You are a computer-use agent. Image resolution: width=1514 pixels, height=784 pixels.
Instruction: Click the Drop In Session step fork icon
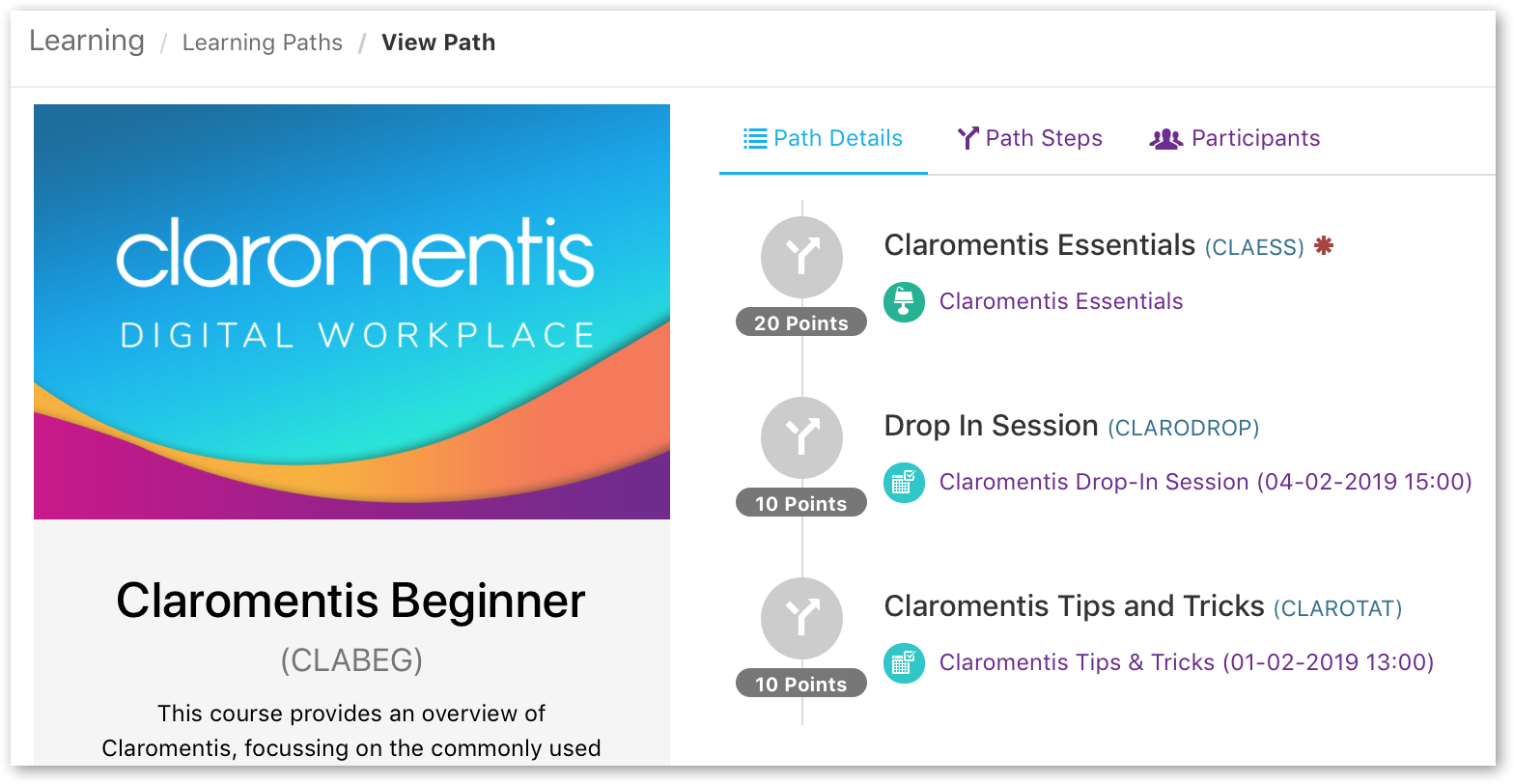click(801, 437)
